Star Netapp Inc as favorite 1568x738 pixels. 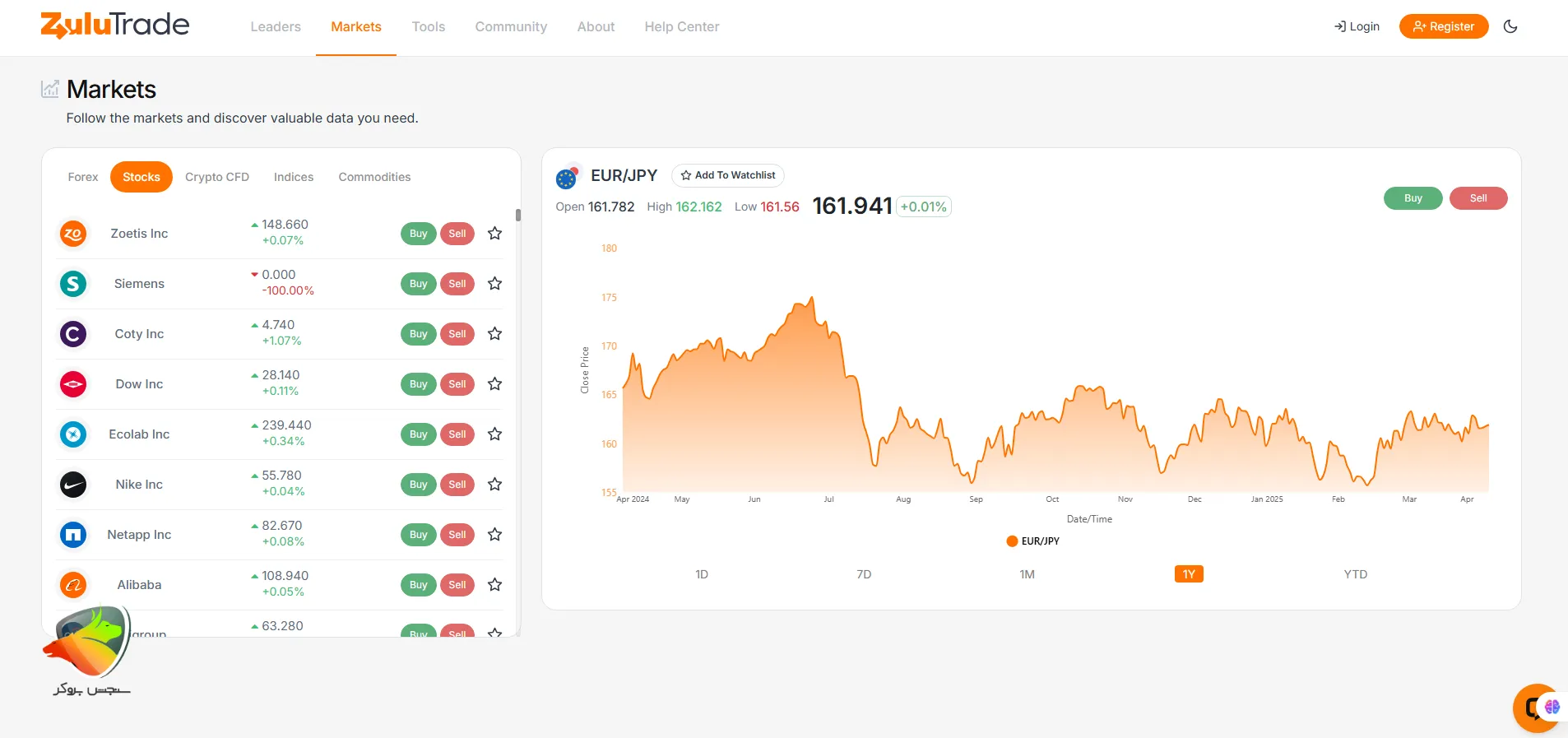click(x=494, y=535)
